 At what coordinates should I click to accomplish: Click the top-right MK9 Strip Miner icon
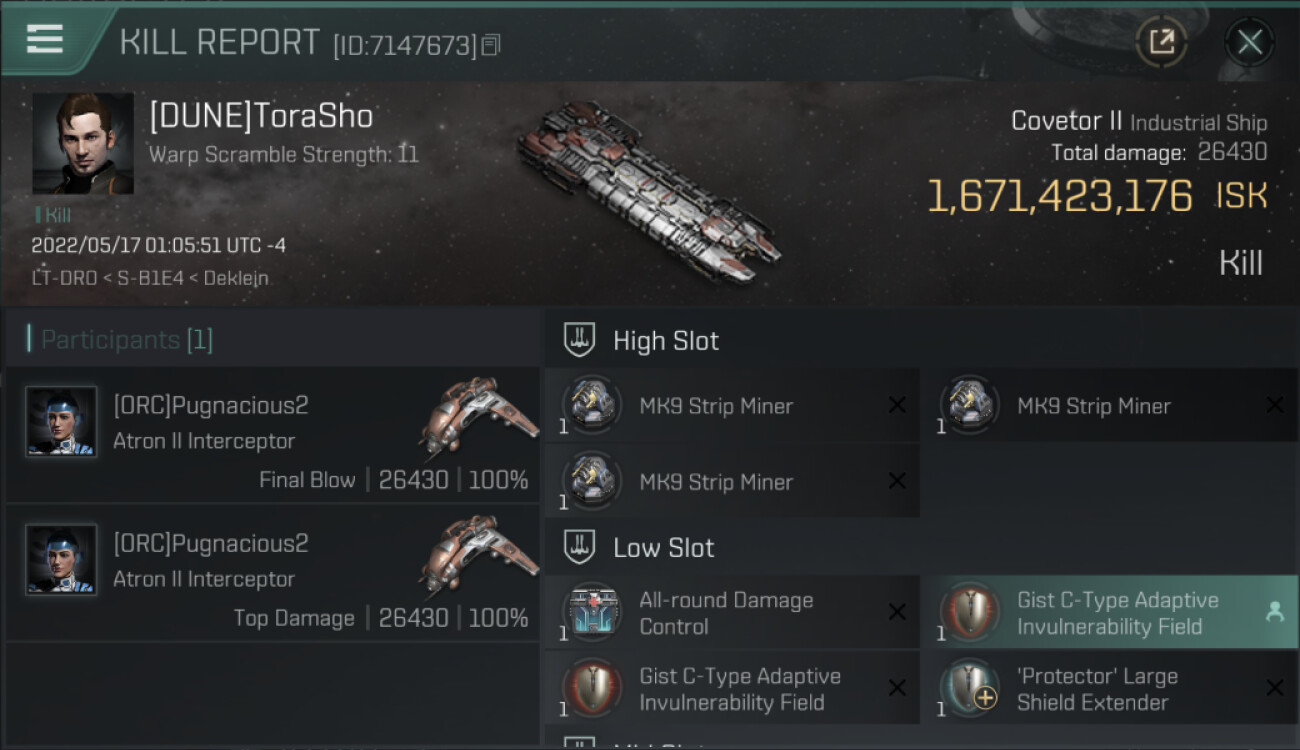click(969, 406)
